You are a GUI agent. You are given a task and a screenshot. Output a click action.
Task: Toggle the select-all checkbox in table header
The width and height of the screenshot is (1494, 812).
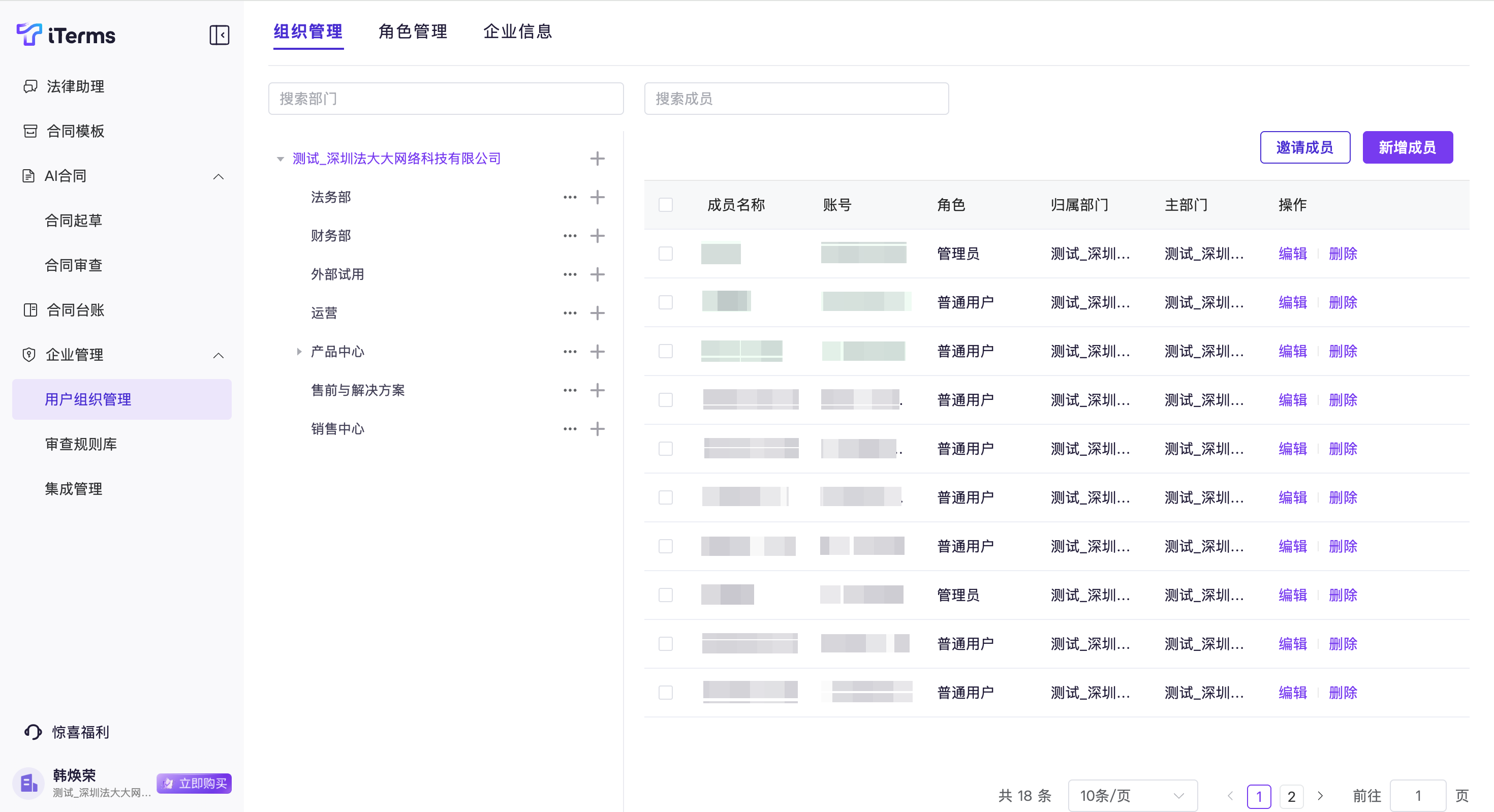665,205
